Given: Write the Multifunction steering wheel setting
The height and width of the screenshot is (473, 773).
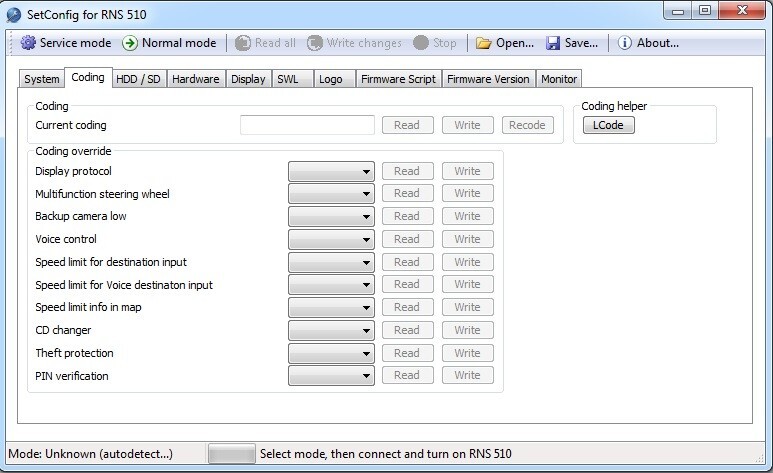Looking at the screenshot, I should coord(467,193).
